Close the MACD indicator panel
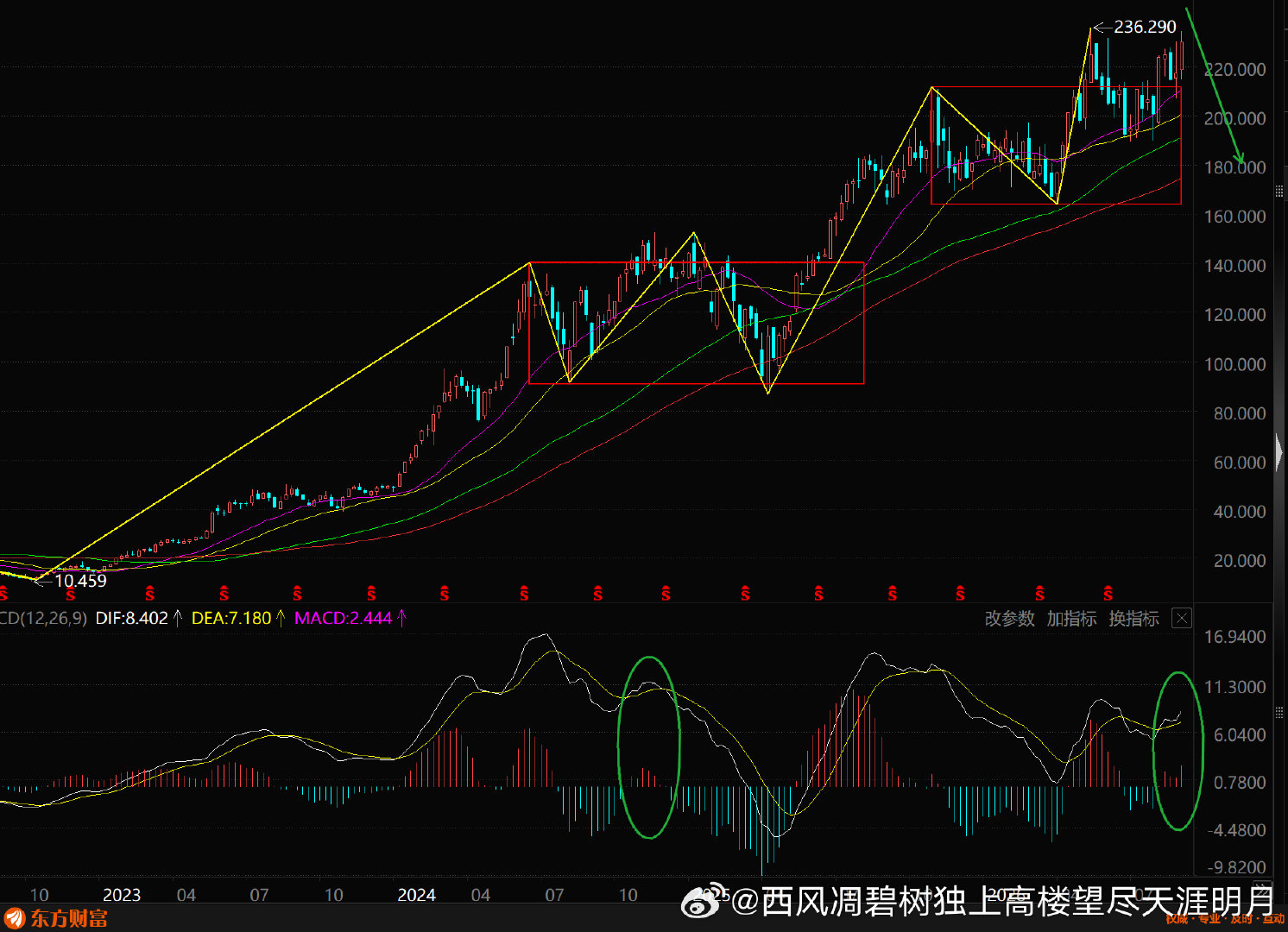The width and height of the screenshot is (1288, 932). click(1182, 618)
